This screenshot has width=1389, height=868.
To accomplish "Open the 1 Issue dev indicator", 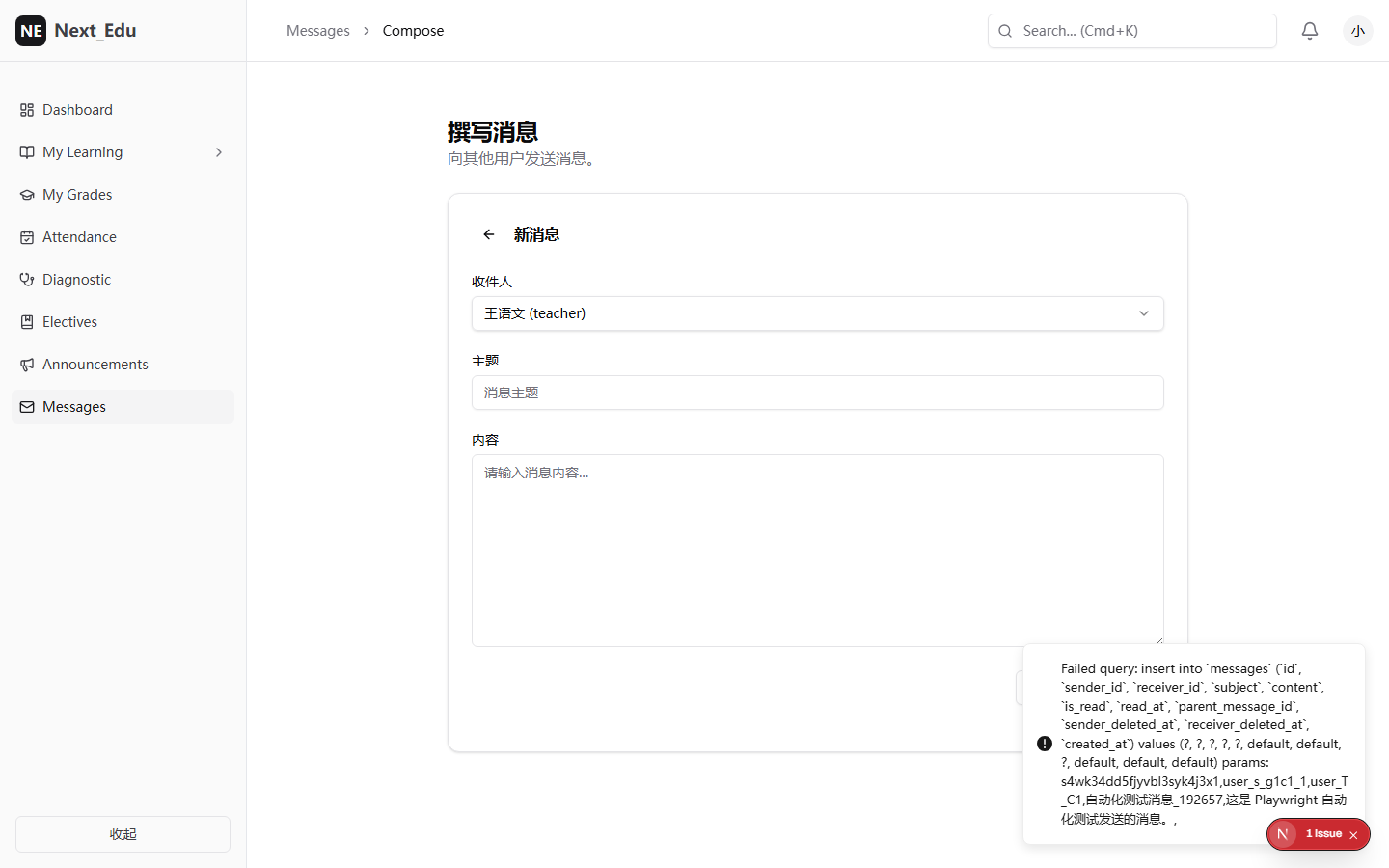I will pyautogui.click(x=1324, y=834).
